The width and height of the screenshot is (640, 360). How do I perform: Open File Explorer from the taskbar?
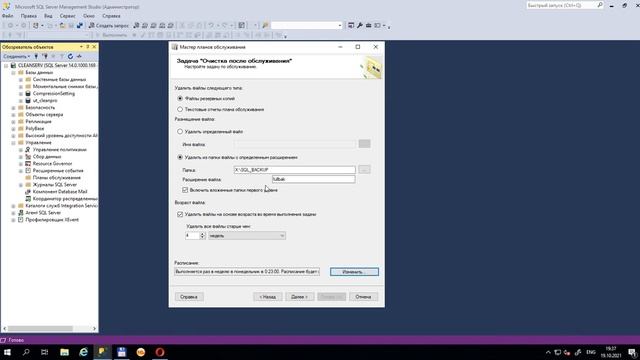click(64, 352)
